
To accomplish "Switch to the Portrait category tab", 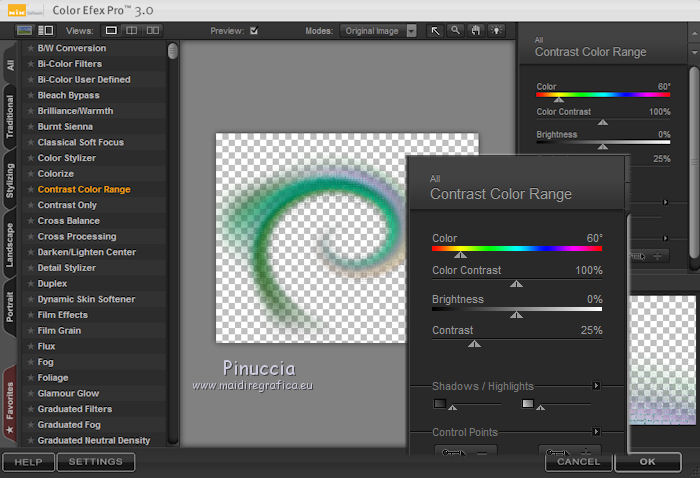I will click(x=10, y=307).
